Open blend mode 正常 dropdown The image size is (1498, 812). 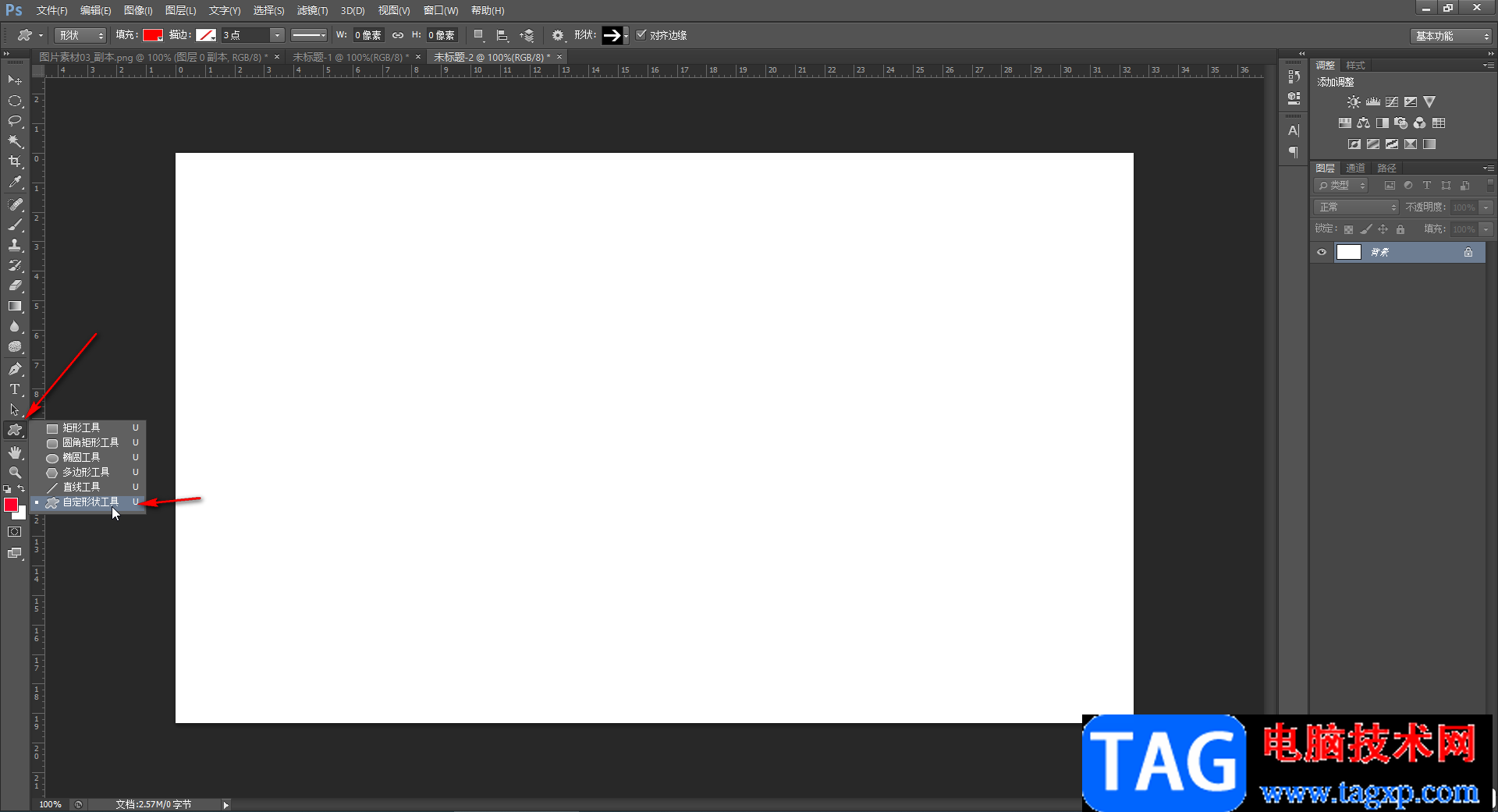pos(1357,207)
